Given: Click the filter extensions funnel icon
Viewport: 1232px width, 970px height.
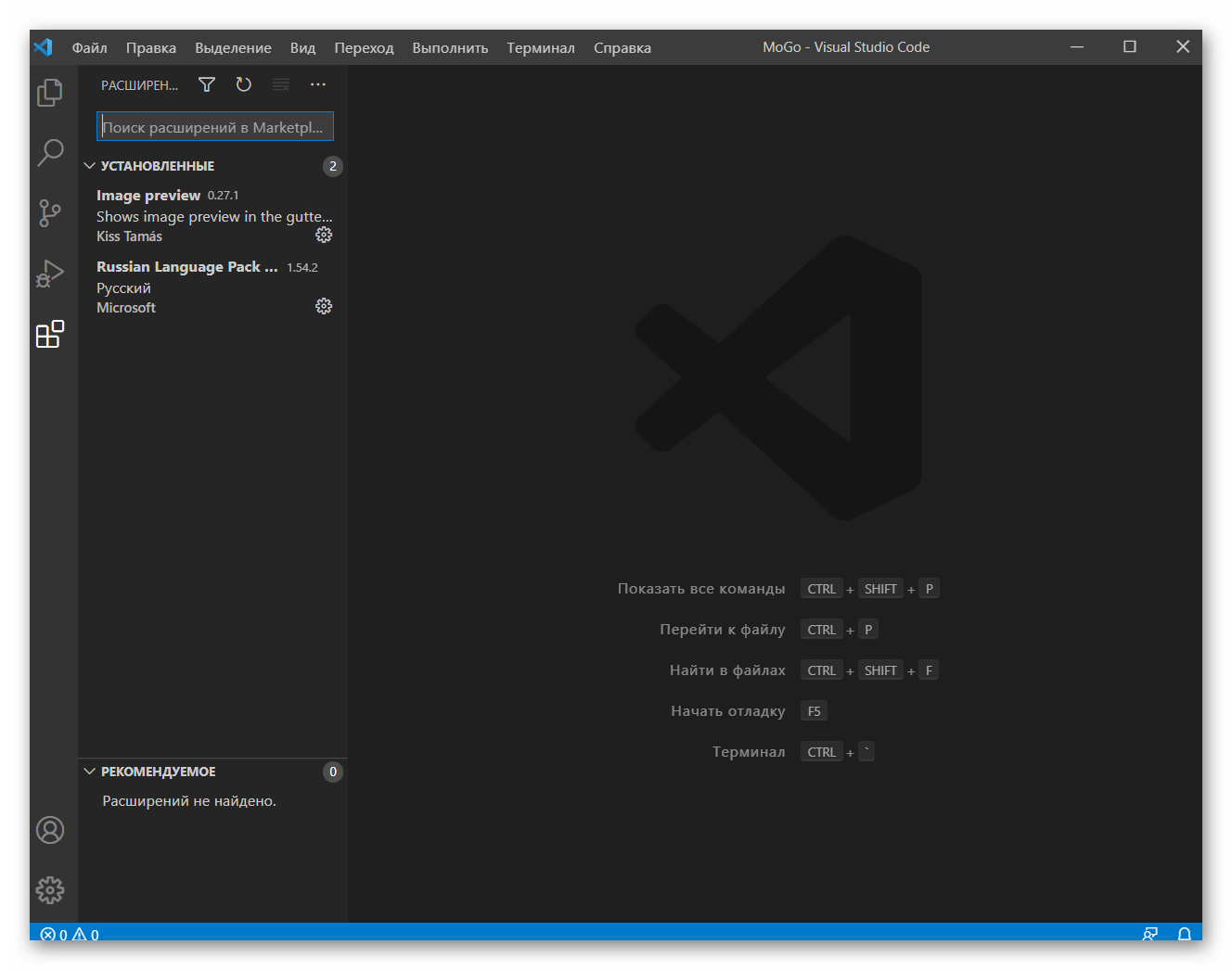Looking at the screenshot, I should click(207, 84).
